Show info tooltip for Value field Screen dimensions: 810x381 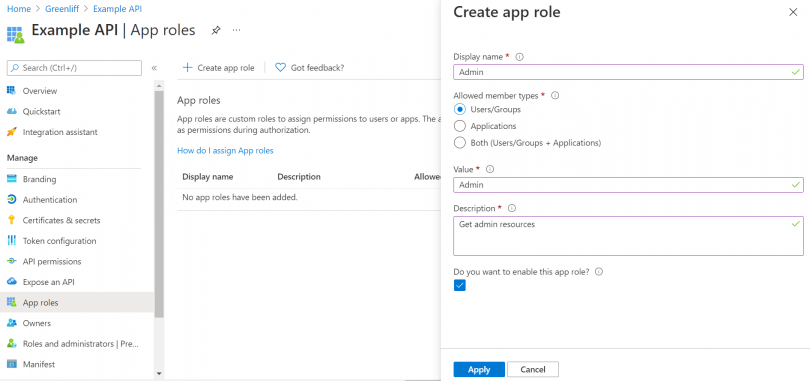tap(490, 169)
